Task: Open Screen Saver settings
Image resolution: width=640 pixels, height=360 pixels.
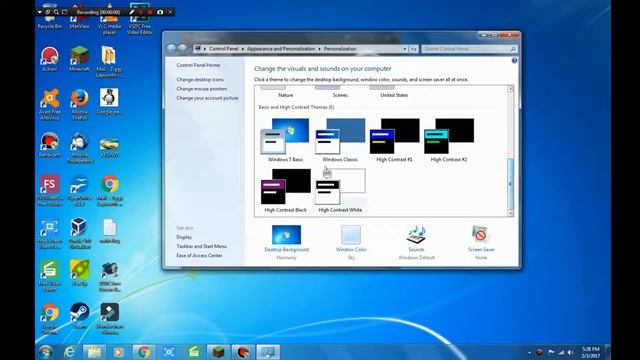Action: coord(481,242)
